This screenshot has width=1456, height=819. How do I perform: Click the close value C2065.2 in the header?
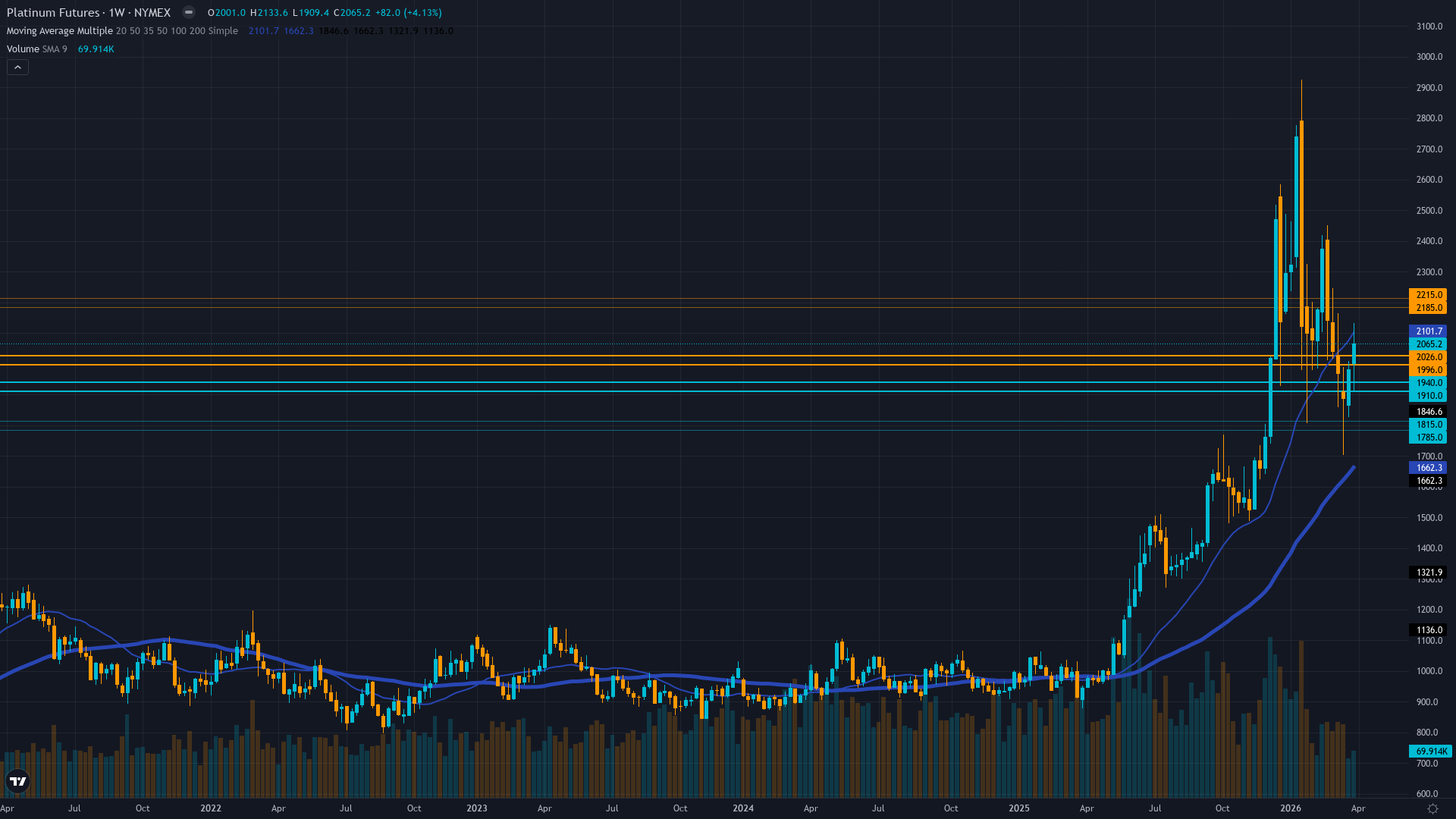tap(352, 13)
